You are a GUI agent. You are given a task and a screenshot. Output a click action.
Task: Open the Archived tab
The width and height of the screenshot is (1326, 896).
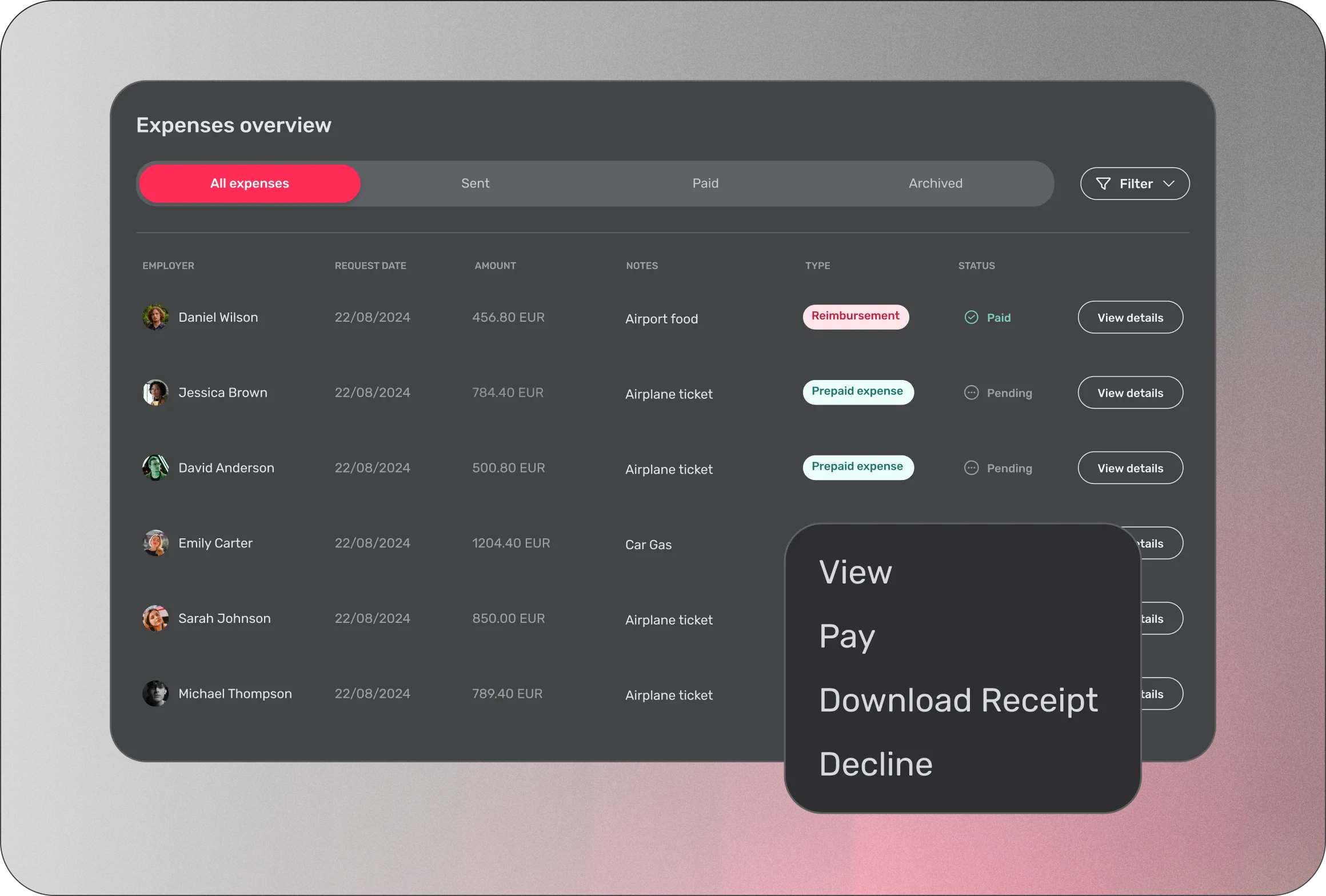point(936,183)
